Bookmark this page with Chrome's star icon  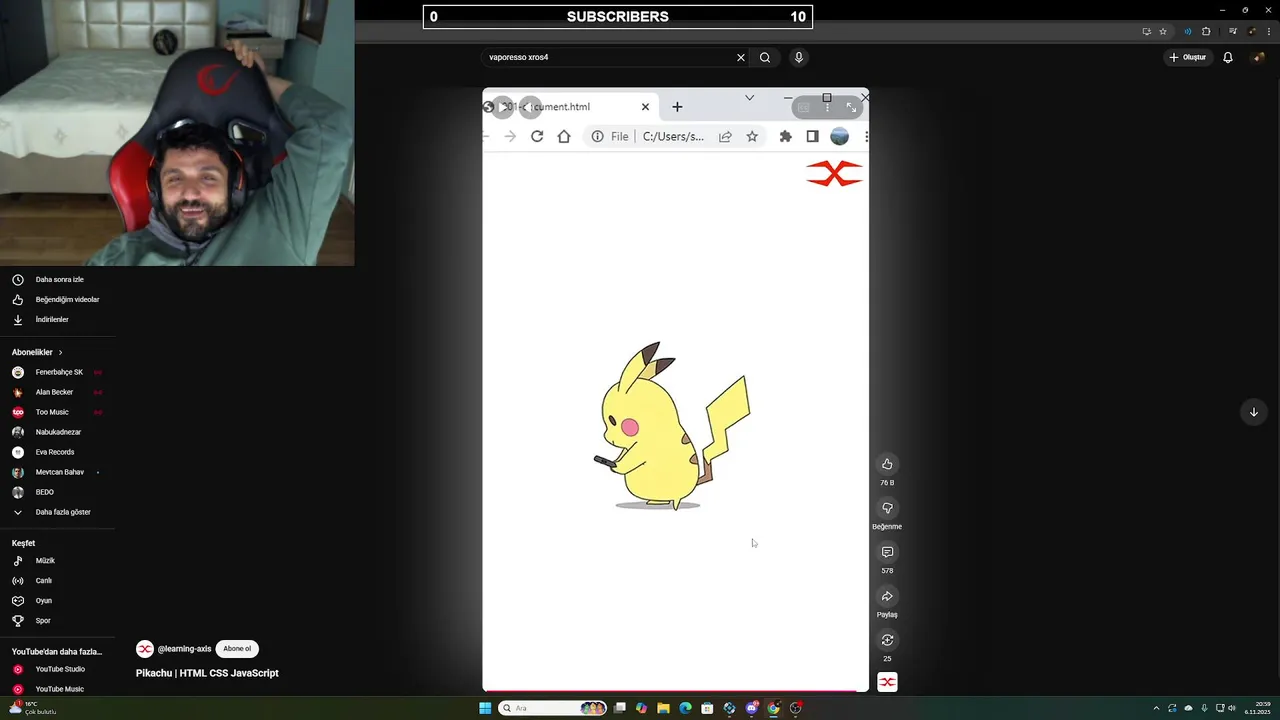(1163, 31)
